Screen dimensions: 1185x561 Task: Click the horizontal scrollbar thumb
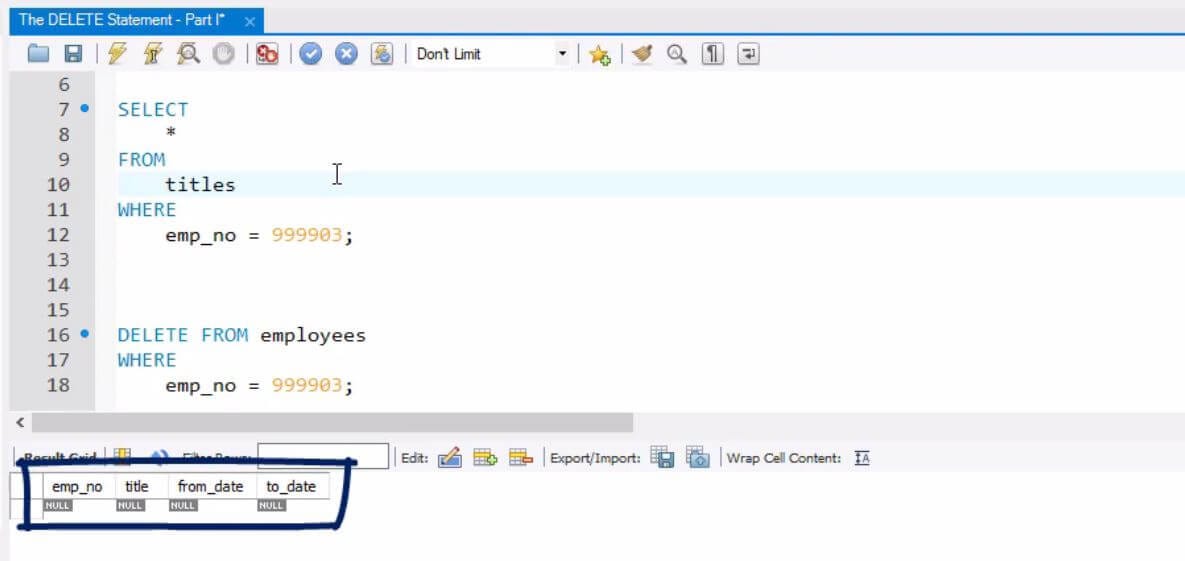point(332,423)
